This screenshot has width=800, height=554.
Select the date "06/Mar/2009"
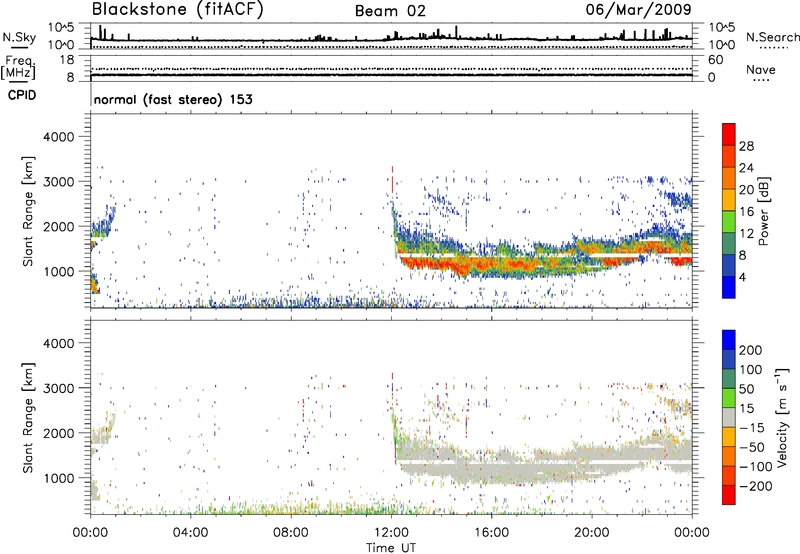pyautogui.click(x=638, y=9)
